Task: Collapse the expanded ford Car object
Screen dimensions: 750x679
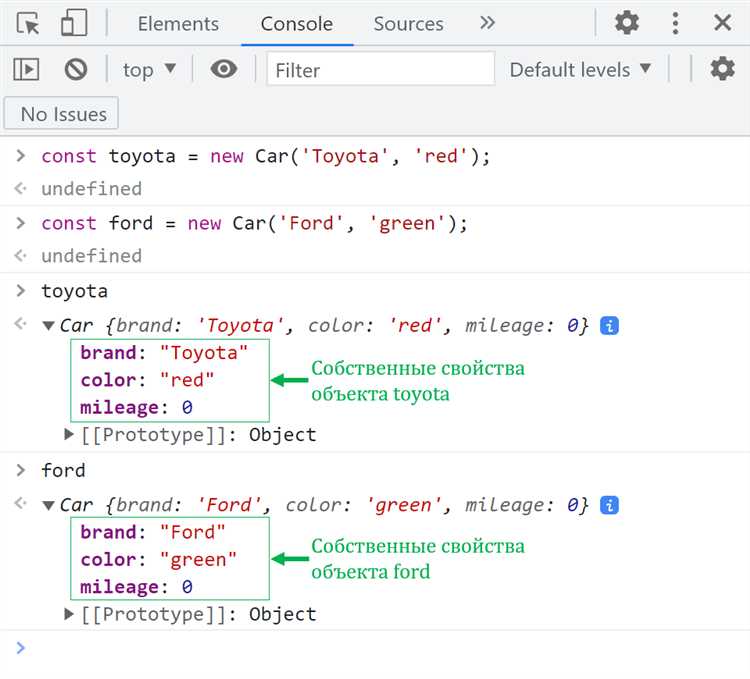Action: (x=48, y=505)
